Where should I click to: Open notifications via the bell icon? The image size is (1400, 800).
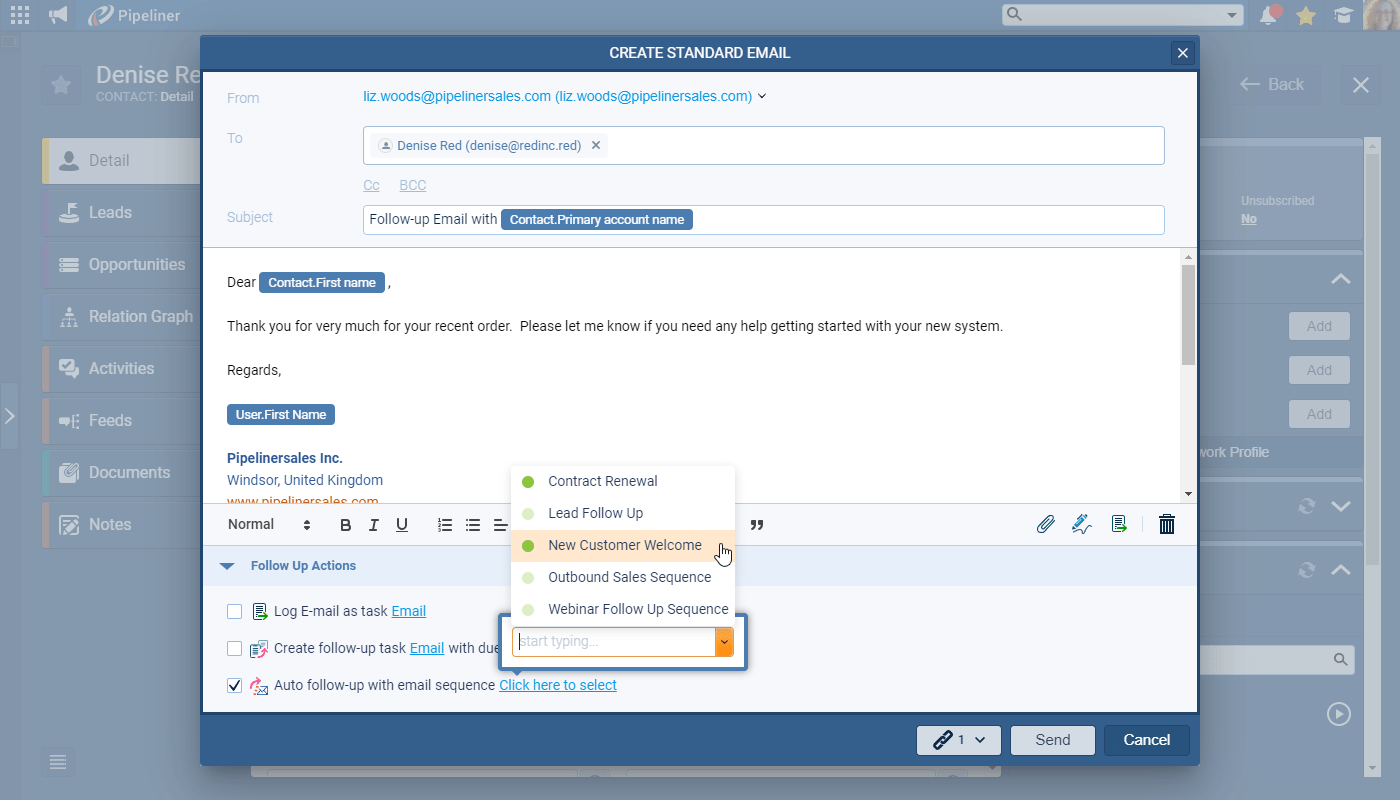click(x=1269, y=15)
